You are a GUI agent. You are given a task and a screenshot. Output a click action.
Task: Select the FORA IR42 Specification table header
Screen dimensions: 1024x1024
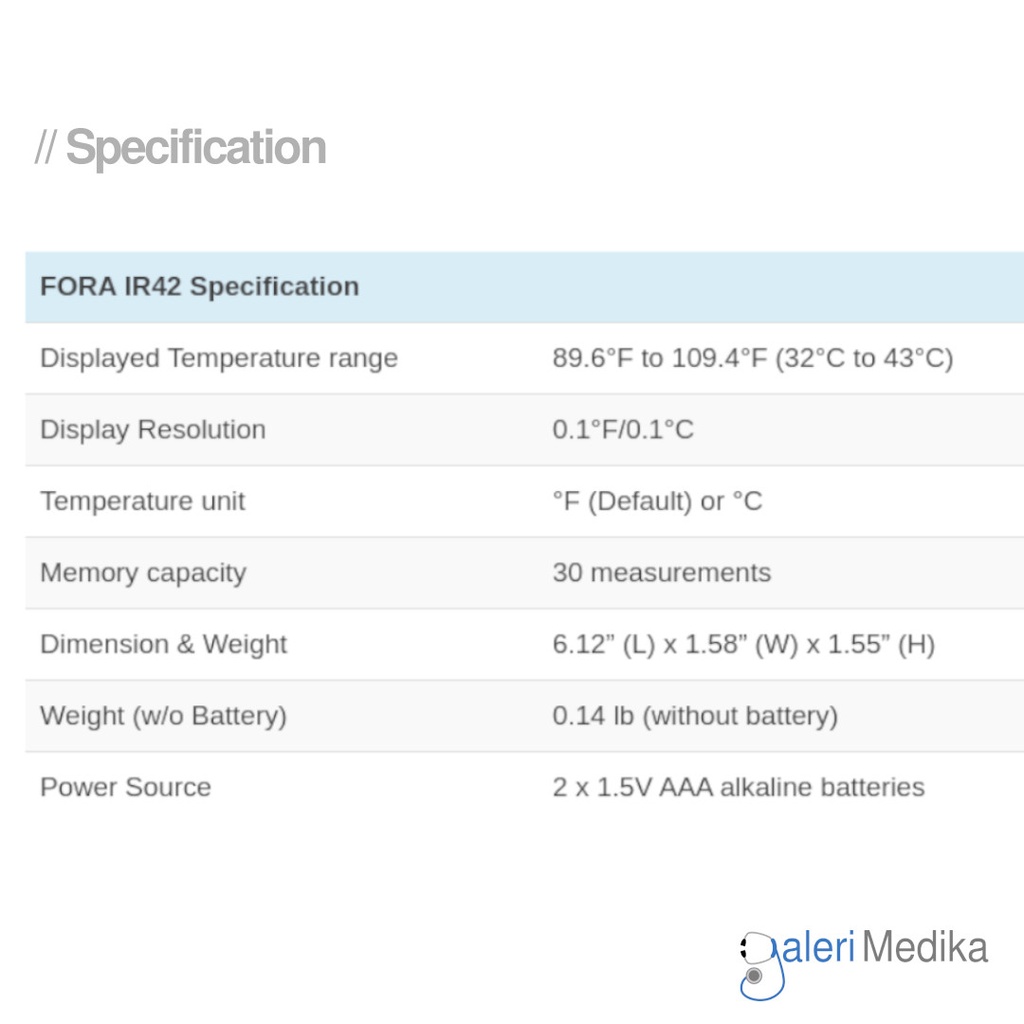coord(199,287)
